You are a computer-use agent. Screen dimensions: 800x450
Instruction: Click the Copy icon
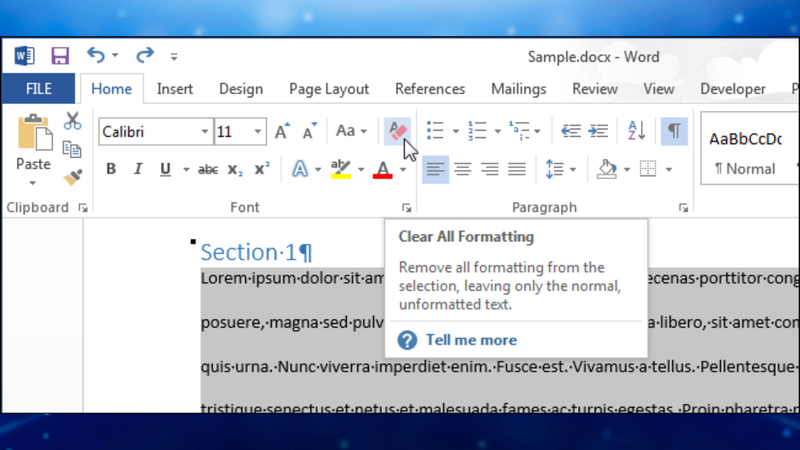72,149
